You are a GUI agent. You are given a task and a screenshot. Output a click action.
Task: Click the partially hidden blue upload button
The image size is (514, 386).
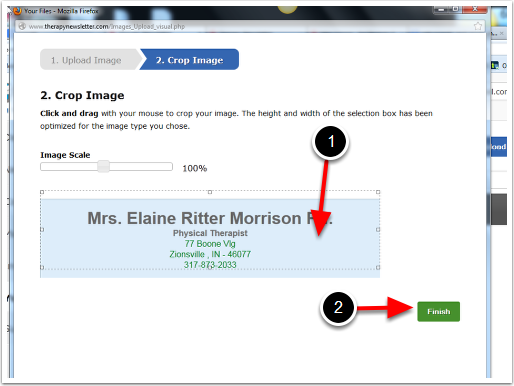pos(499,147)
